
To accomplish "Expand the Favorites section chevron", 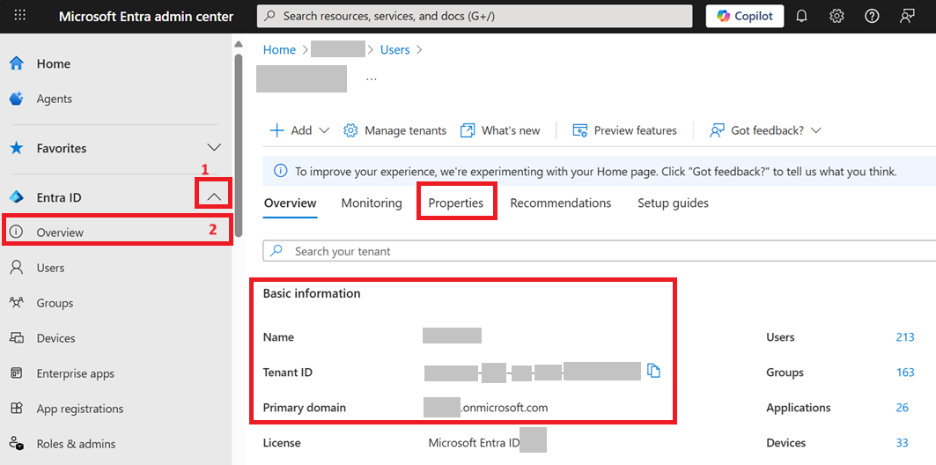I will (214, 147).
